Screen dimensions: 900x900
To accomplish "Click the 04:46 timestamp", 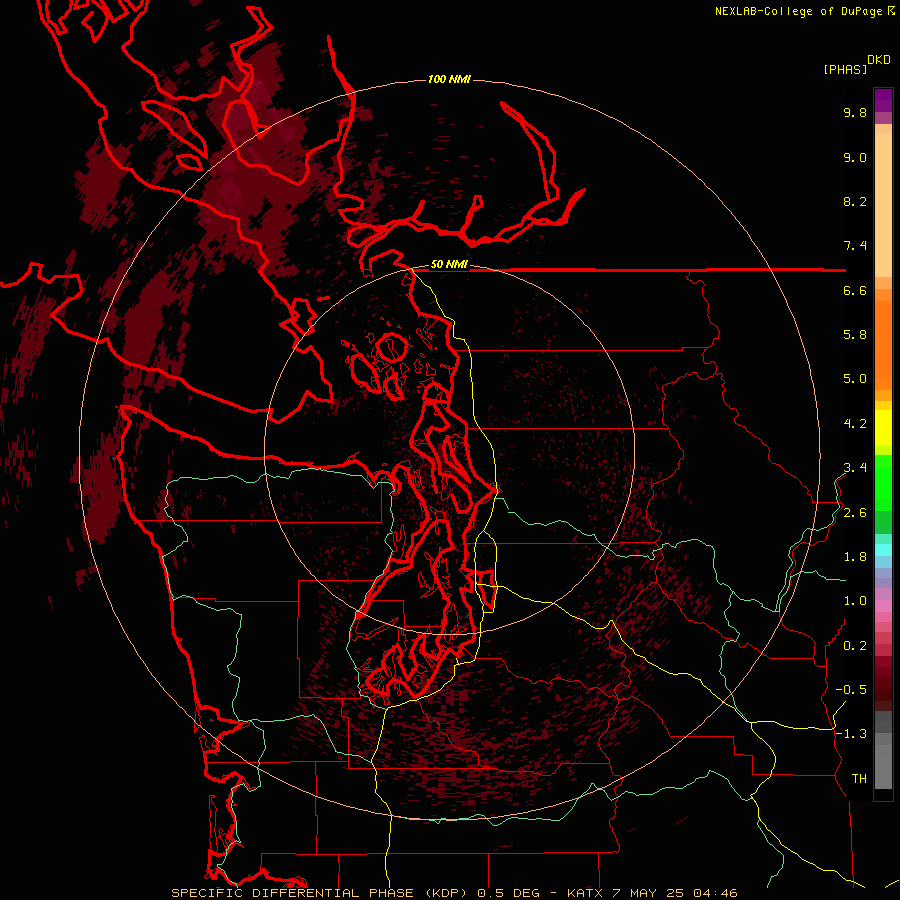I will (x=715, y=893).
